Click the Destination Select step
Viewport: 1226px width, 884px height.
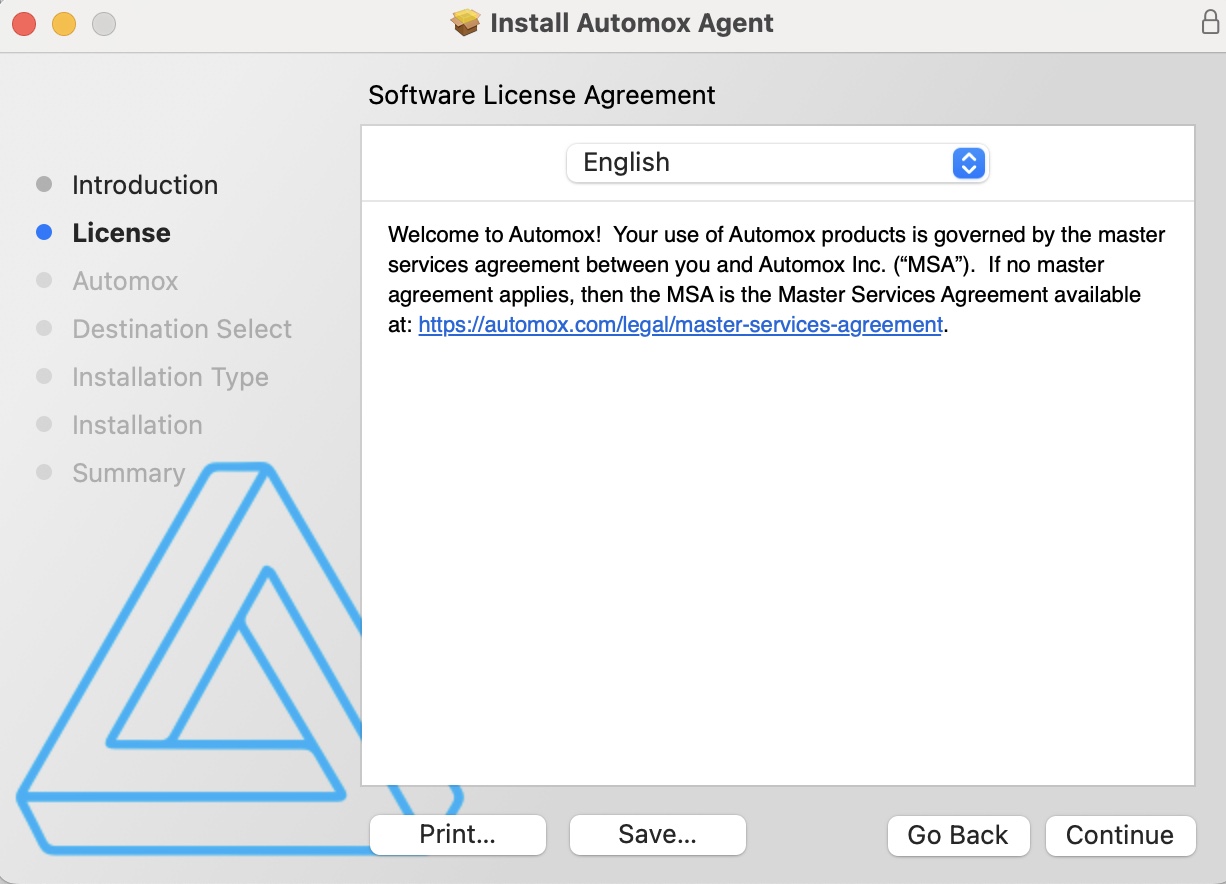[x=182, y=329]
